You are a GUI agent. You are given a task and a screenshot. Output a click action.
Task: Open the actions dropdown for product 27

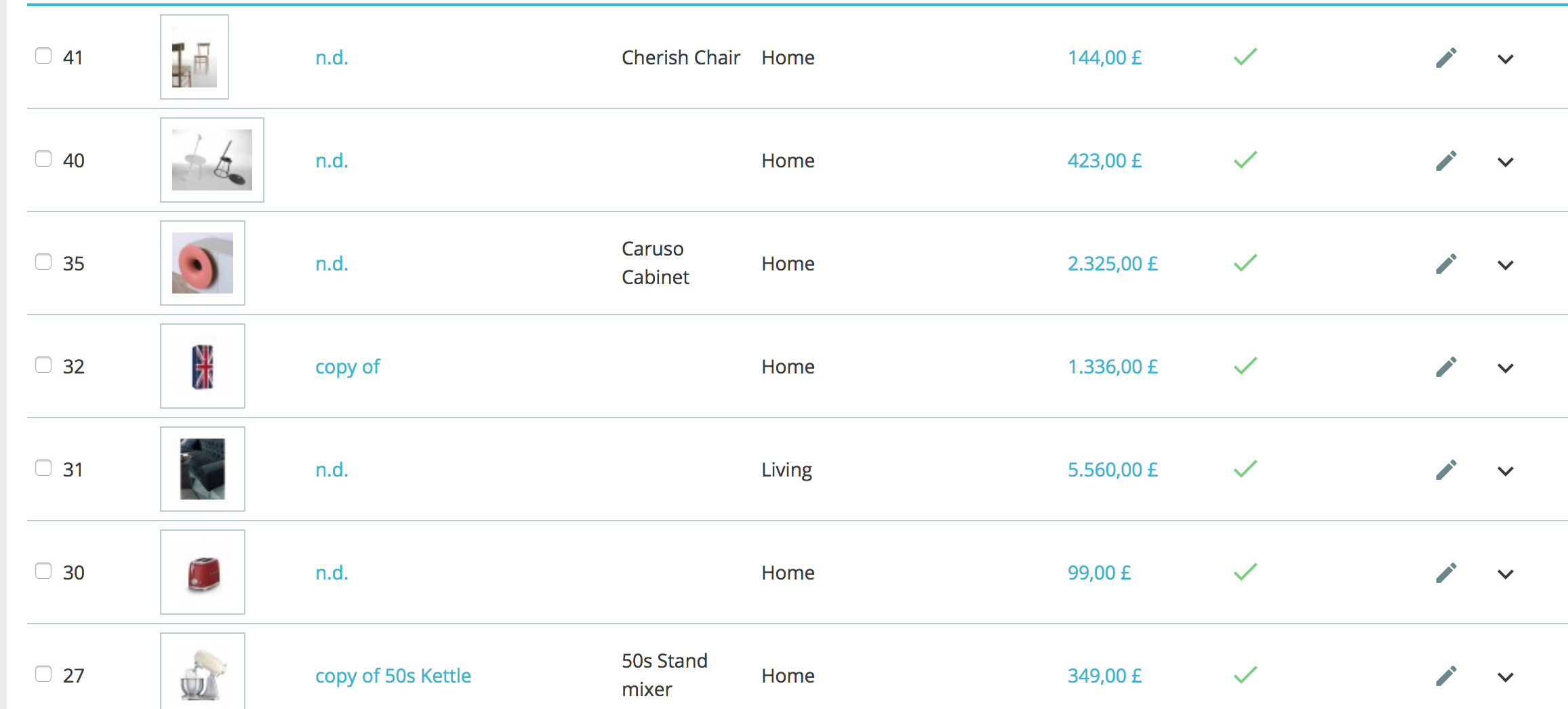pyautogui.click(x=1506, y=677)
